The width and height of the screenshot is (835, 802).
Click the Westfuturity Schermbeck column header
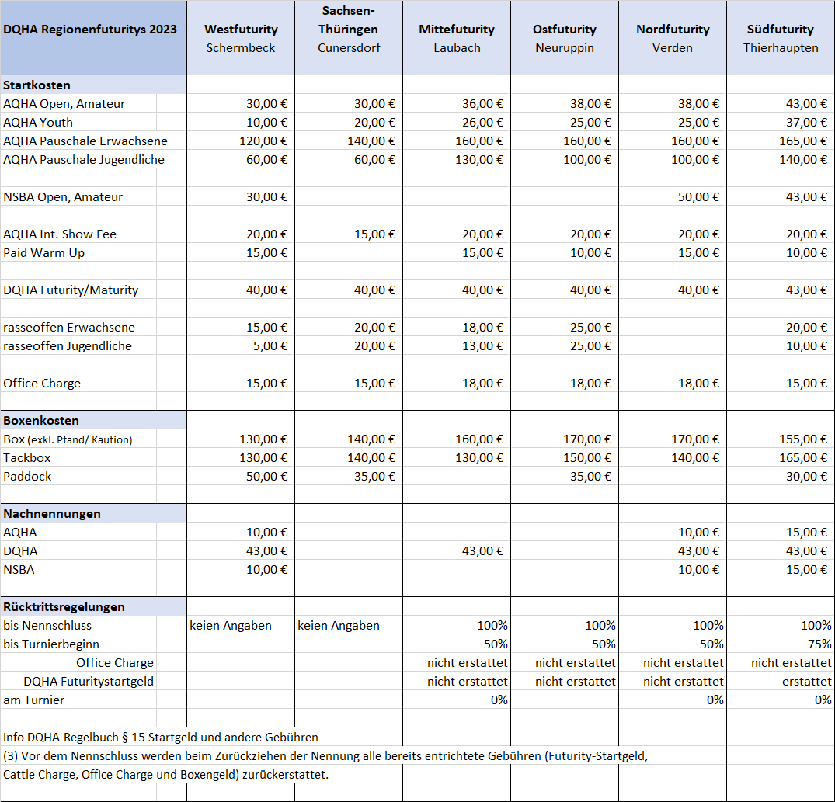pos(240,39)
